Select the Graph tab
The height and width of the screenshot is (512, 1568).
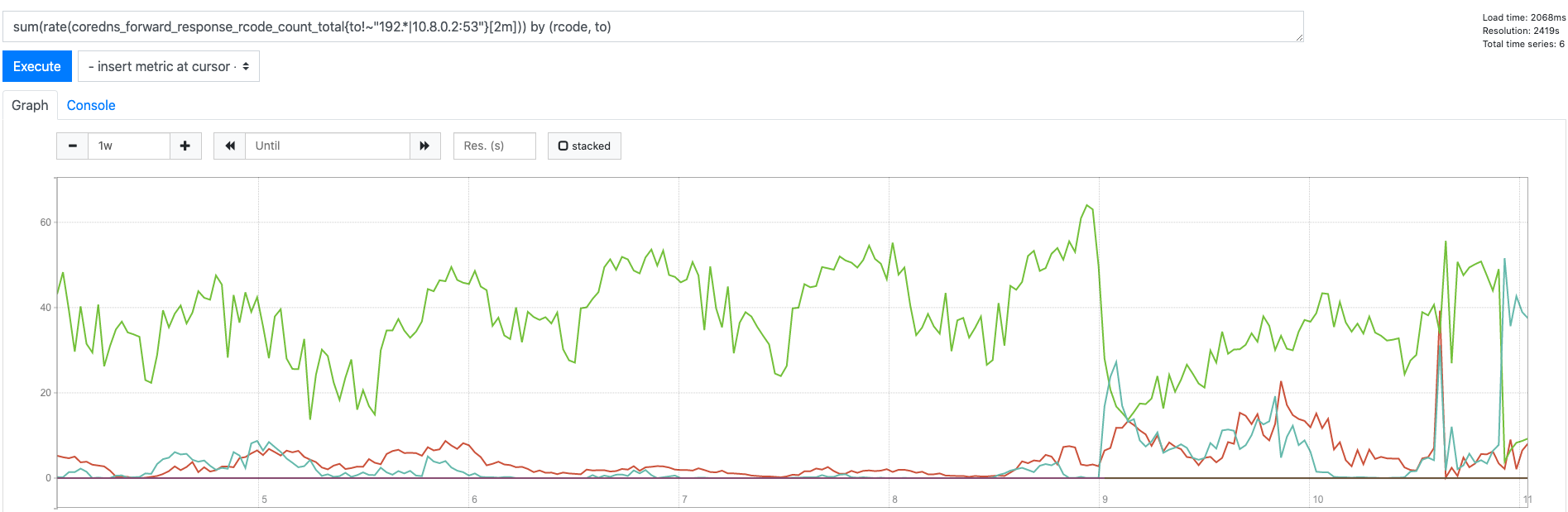click(x=30, y=105)
